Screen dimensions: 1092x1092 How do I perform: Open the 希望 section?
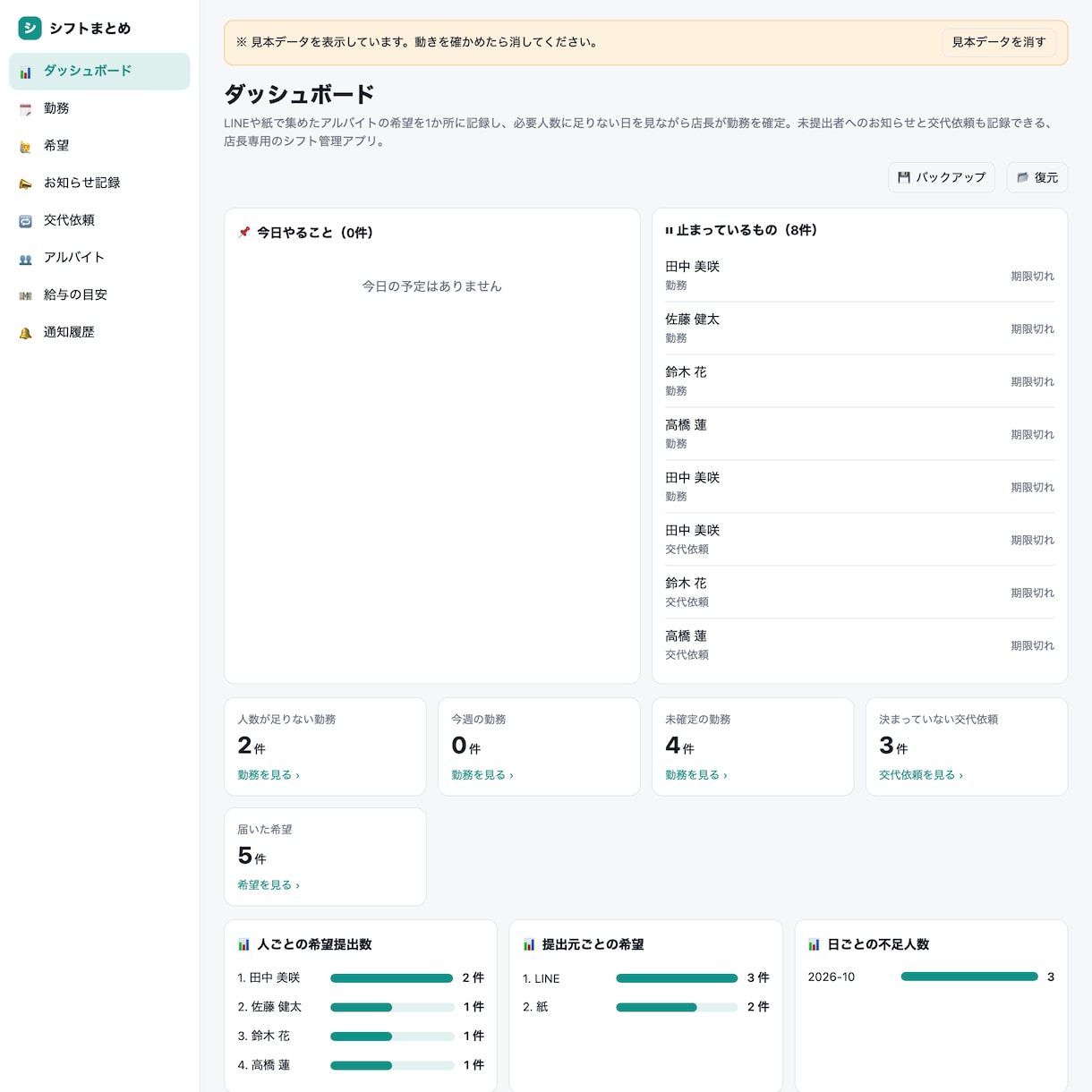pyautogui.click(x=99, y=146)
